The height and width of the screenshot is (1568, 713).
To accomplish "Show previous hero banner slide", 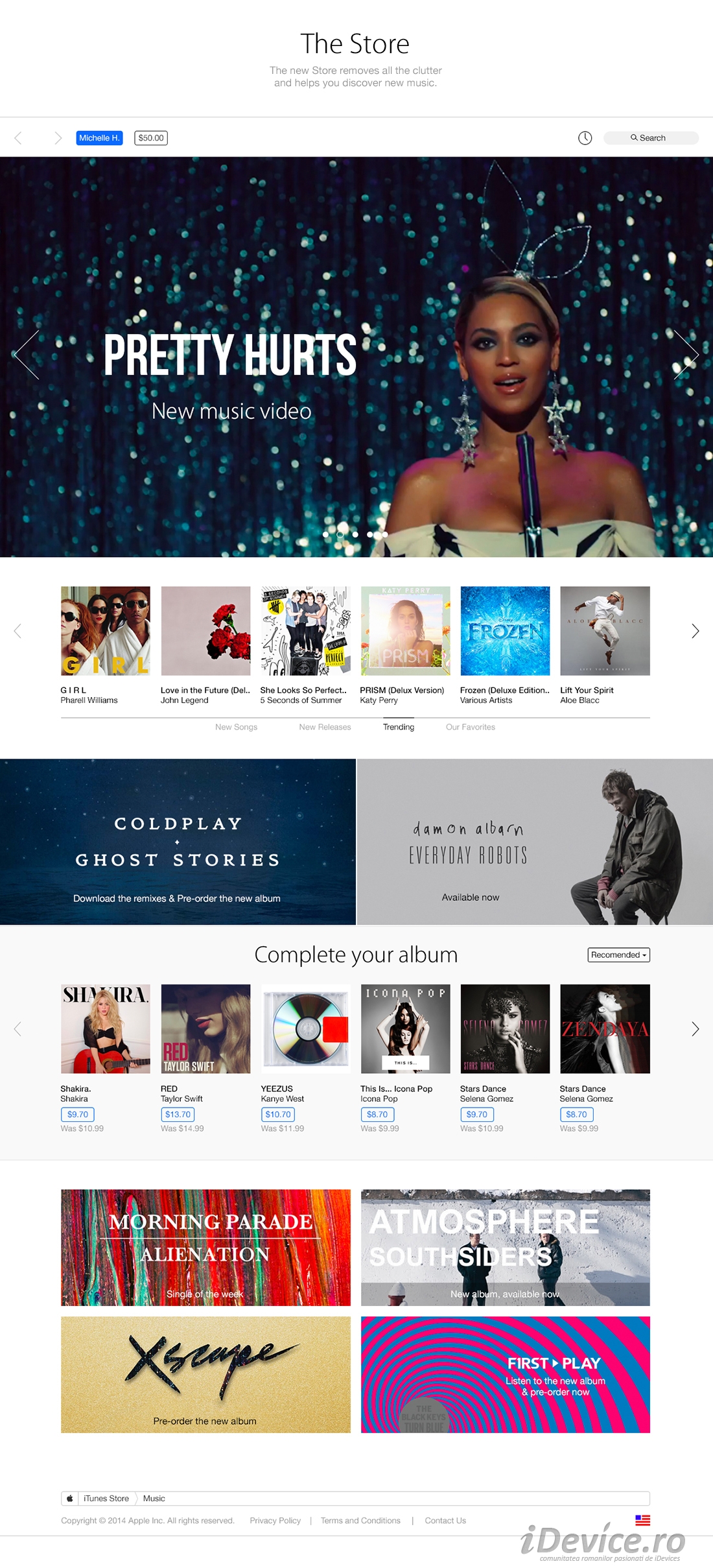I will [27, 354].
